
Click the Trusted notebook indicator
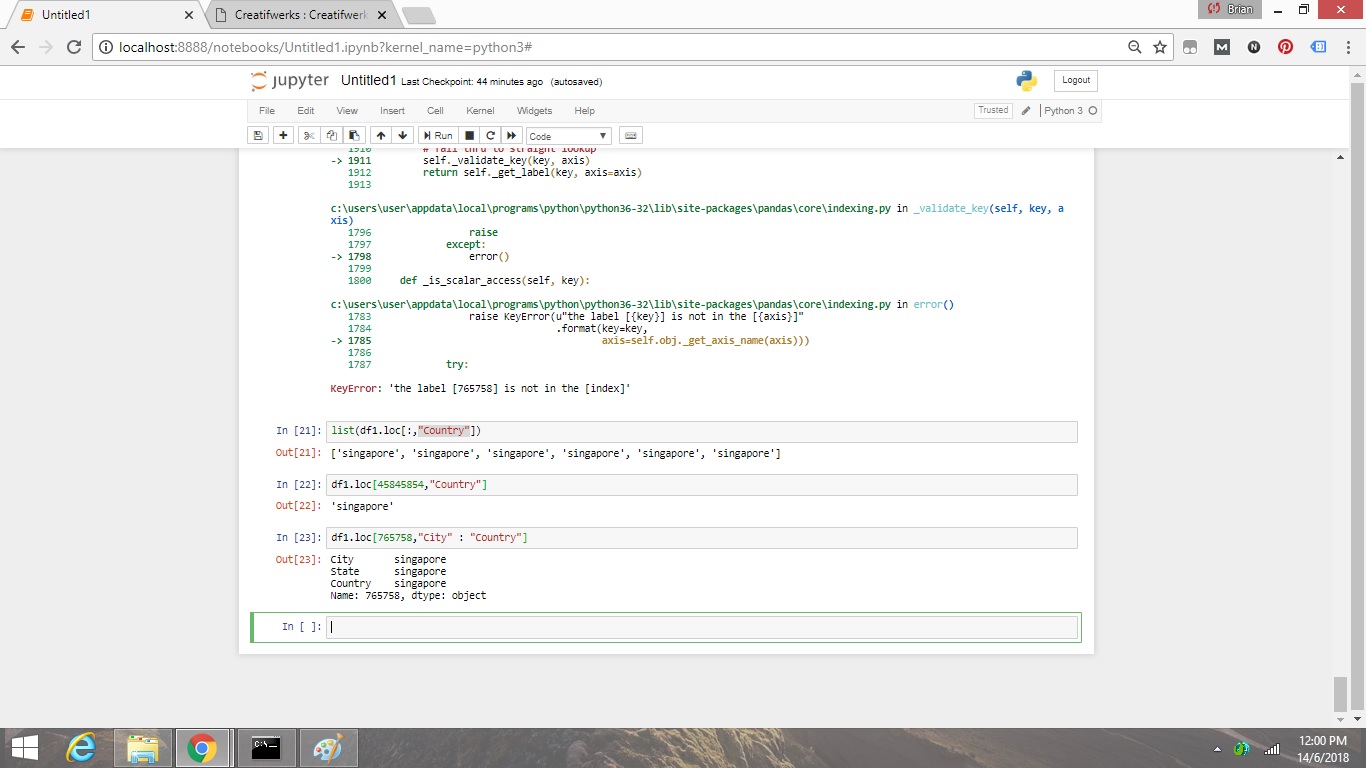993,110
